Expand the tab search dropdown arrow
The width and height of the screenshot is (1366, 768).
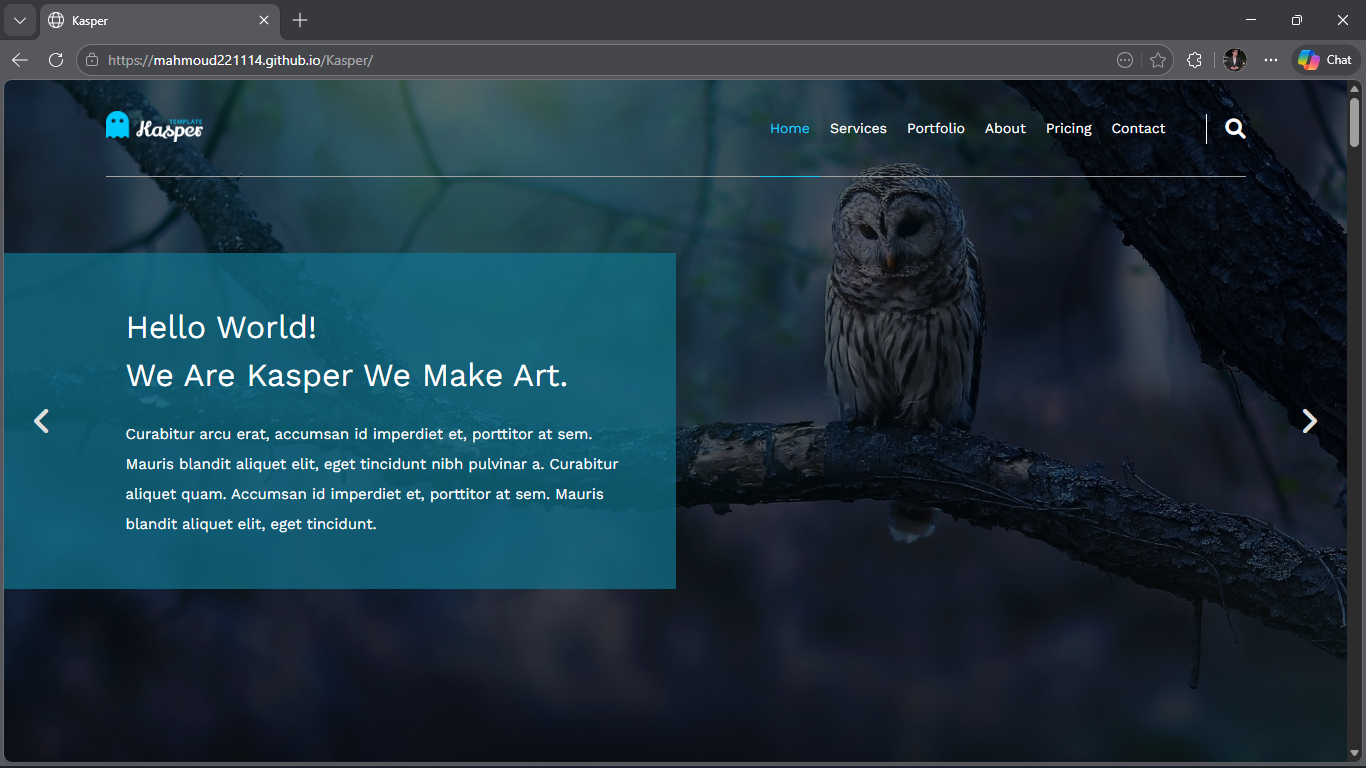pos(19,20)
